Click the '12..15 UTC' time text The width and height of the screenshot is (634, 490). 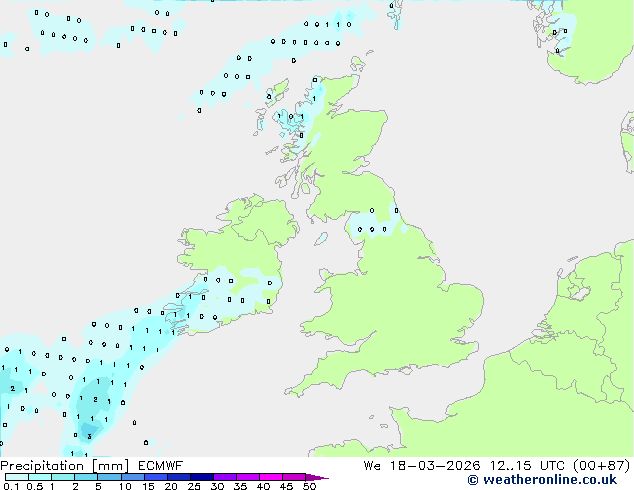pyautogui.click(x=527, y=466)
